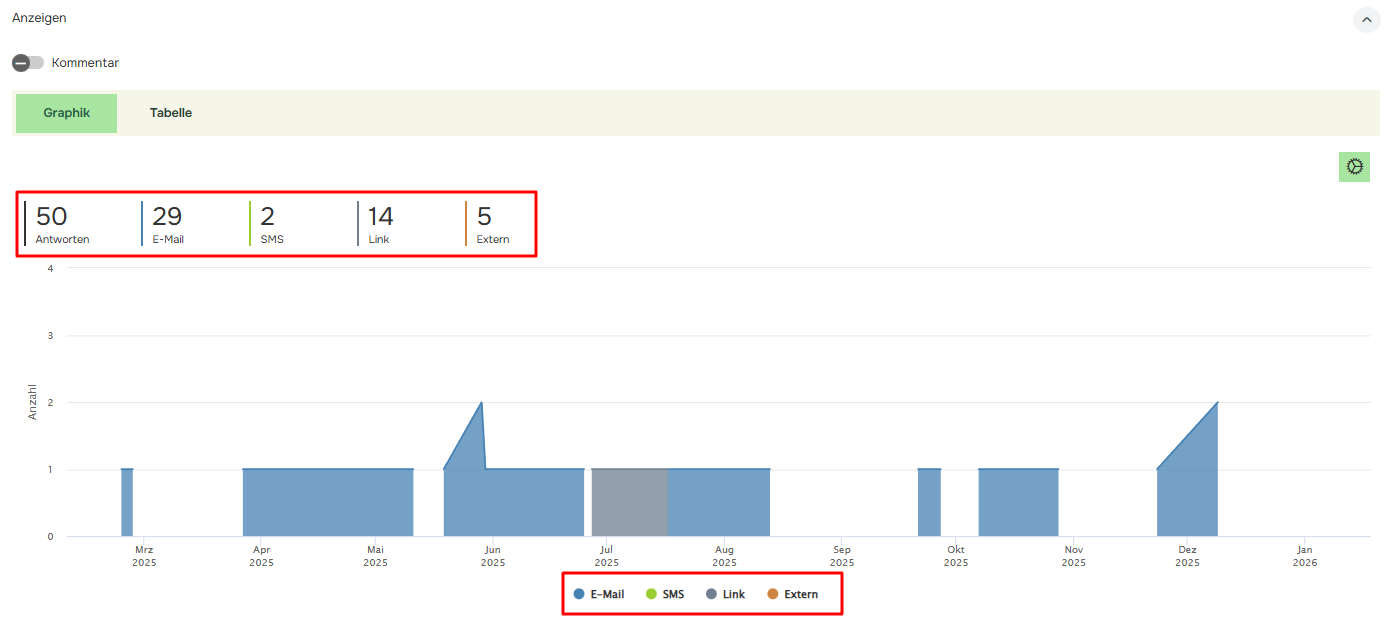Viewport: 1395px width, 622px height.
Task: Click green SMS legend dot
Action: pos(651,594)
